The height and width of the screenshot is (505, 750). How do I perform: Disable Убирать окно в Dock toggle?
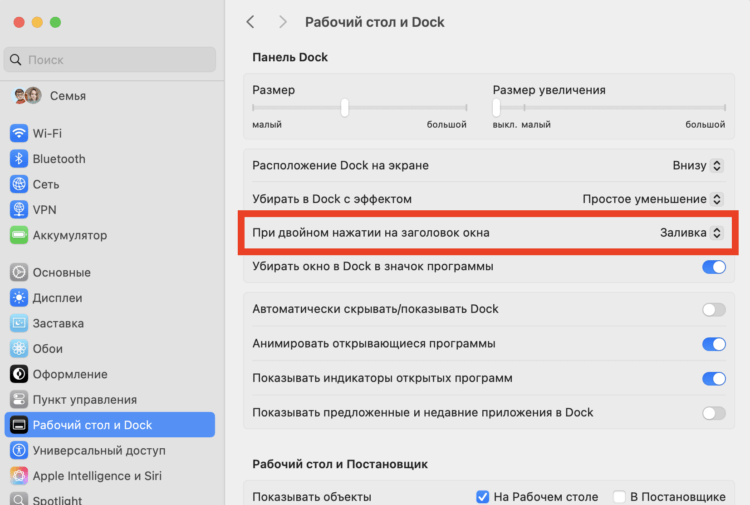pyautogui.click(x=714, y=267)
